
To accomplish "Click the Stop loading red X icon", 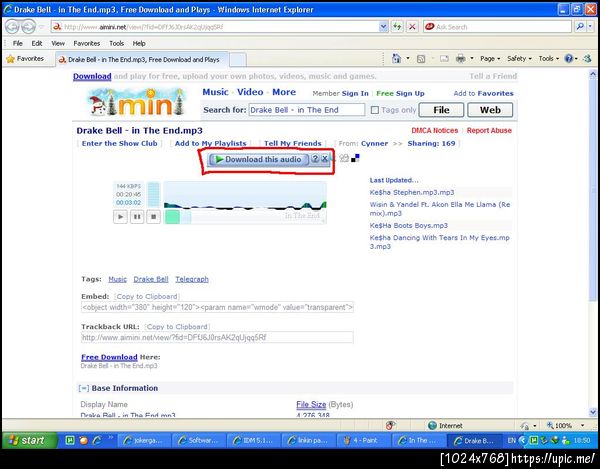I will [412, 27].
